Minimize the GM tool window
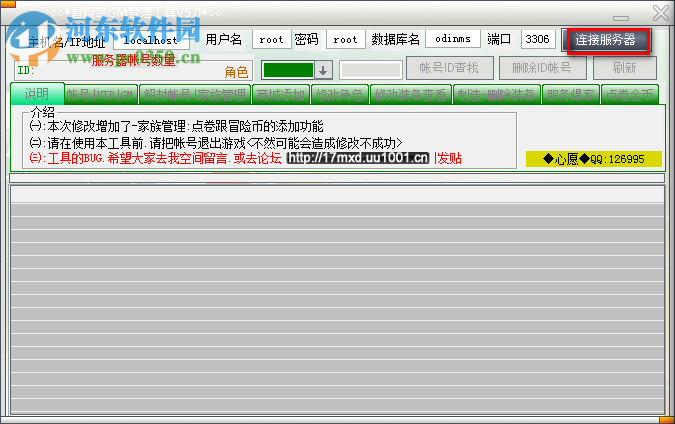Screen dimensions: 675x424 click(621, 18)
